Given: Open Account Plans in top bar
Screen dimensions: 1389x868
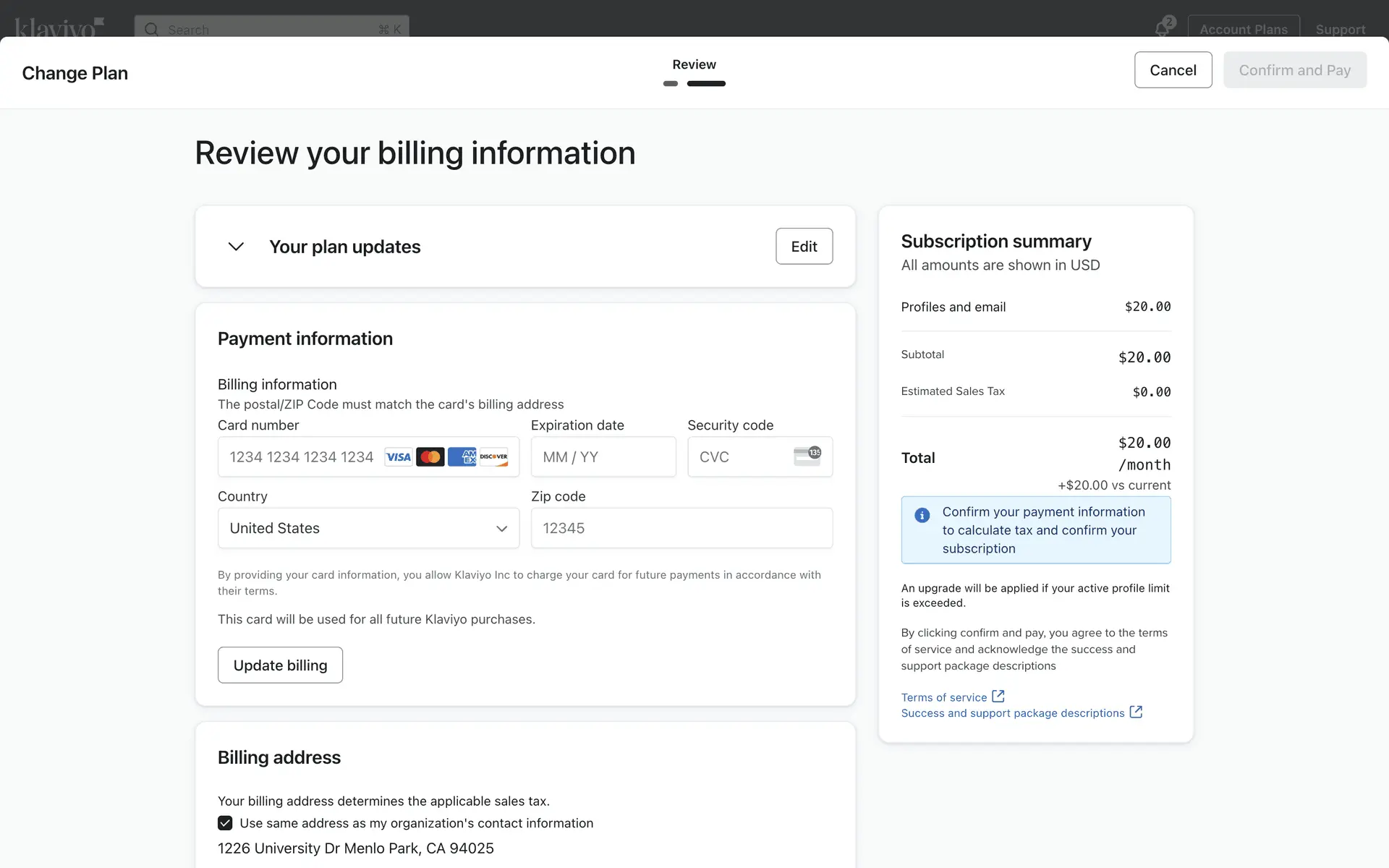Looking at the screenshot, I should (x=1243, y=29).
